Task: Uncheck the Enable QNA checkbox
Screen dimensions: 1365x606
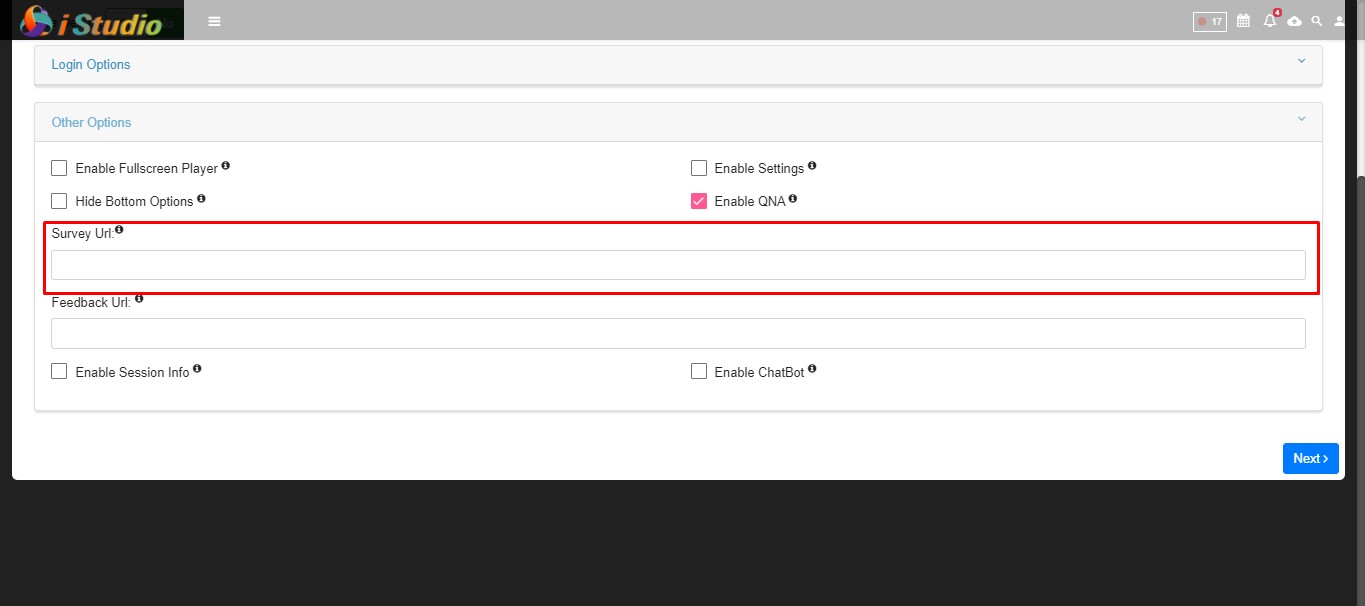Action: [699, 201]
